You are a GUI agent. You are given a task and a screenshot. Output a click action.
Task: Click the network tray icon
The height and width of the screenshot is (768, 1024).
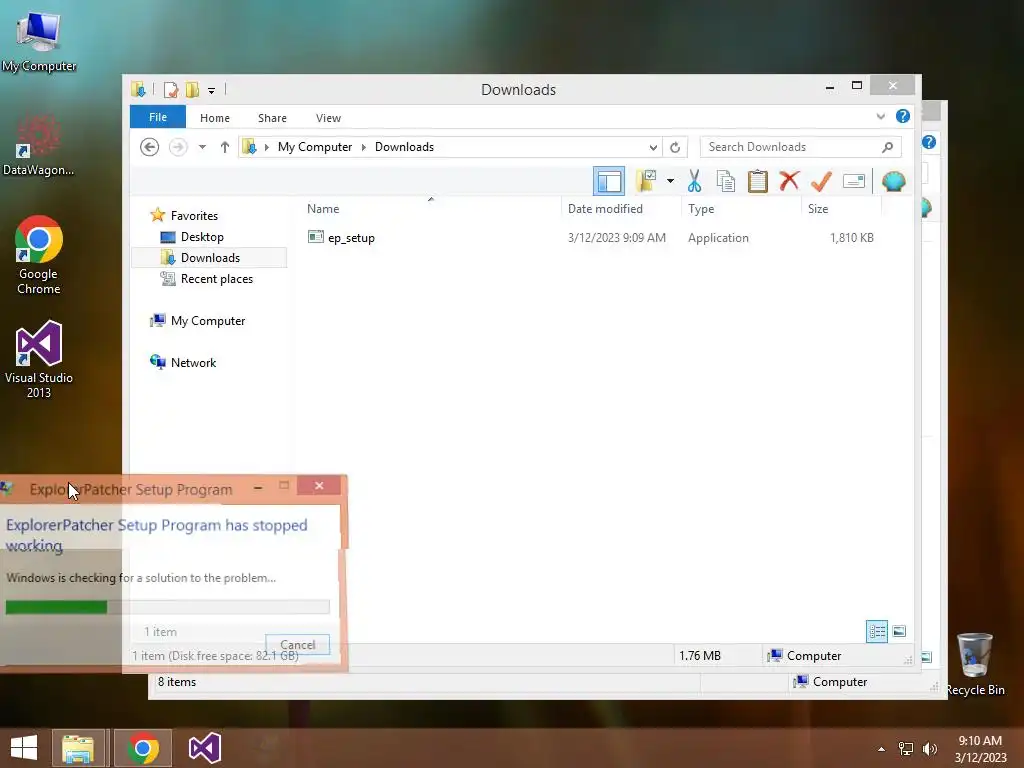click(x=906, y=748)
